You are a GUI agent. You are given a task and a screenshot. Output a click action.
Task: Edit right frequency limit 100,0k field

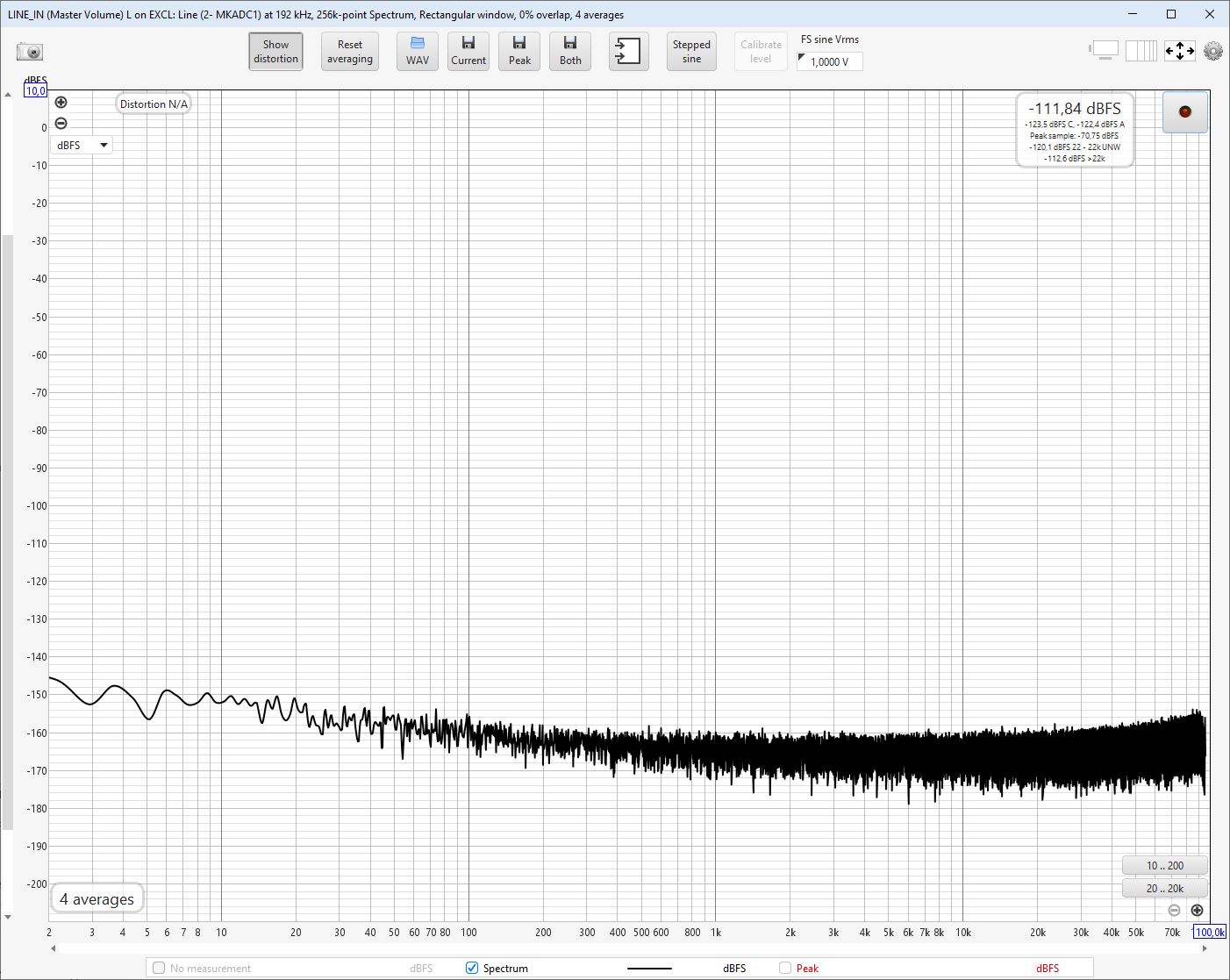click(1210, 932)
